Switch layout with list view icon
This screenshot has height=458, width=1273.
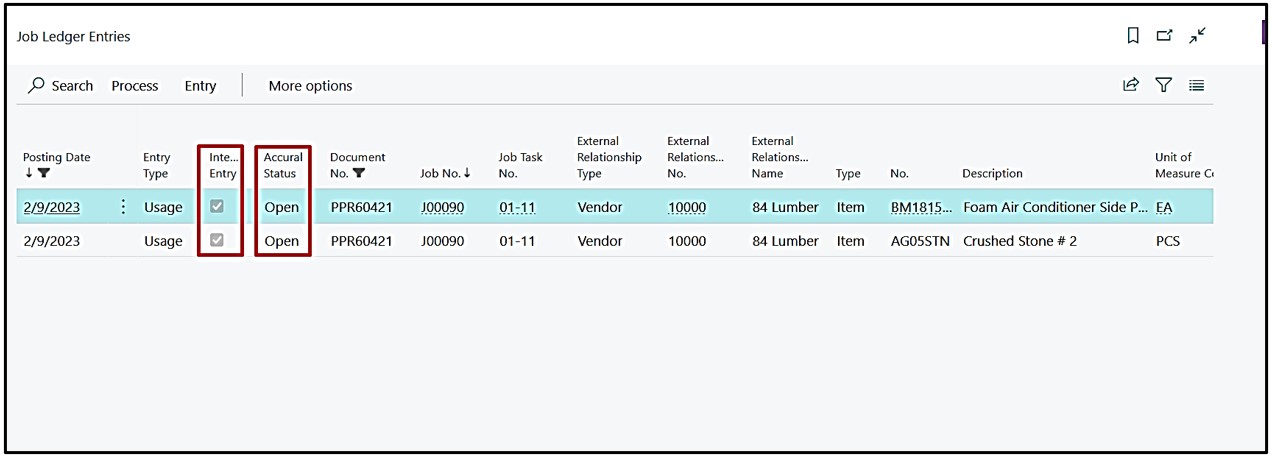(x=1196, y=86)
